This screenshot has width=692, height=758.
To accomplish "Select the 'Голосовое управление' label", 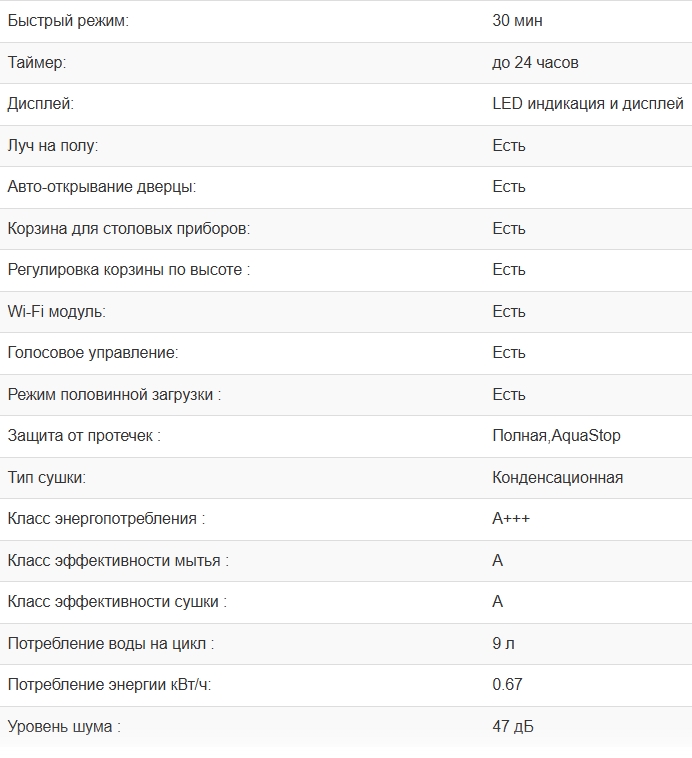I will pyautogui.click(x=93, y=353).
